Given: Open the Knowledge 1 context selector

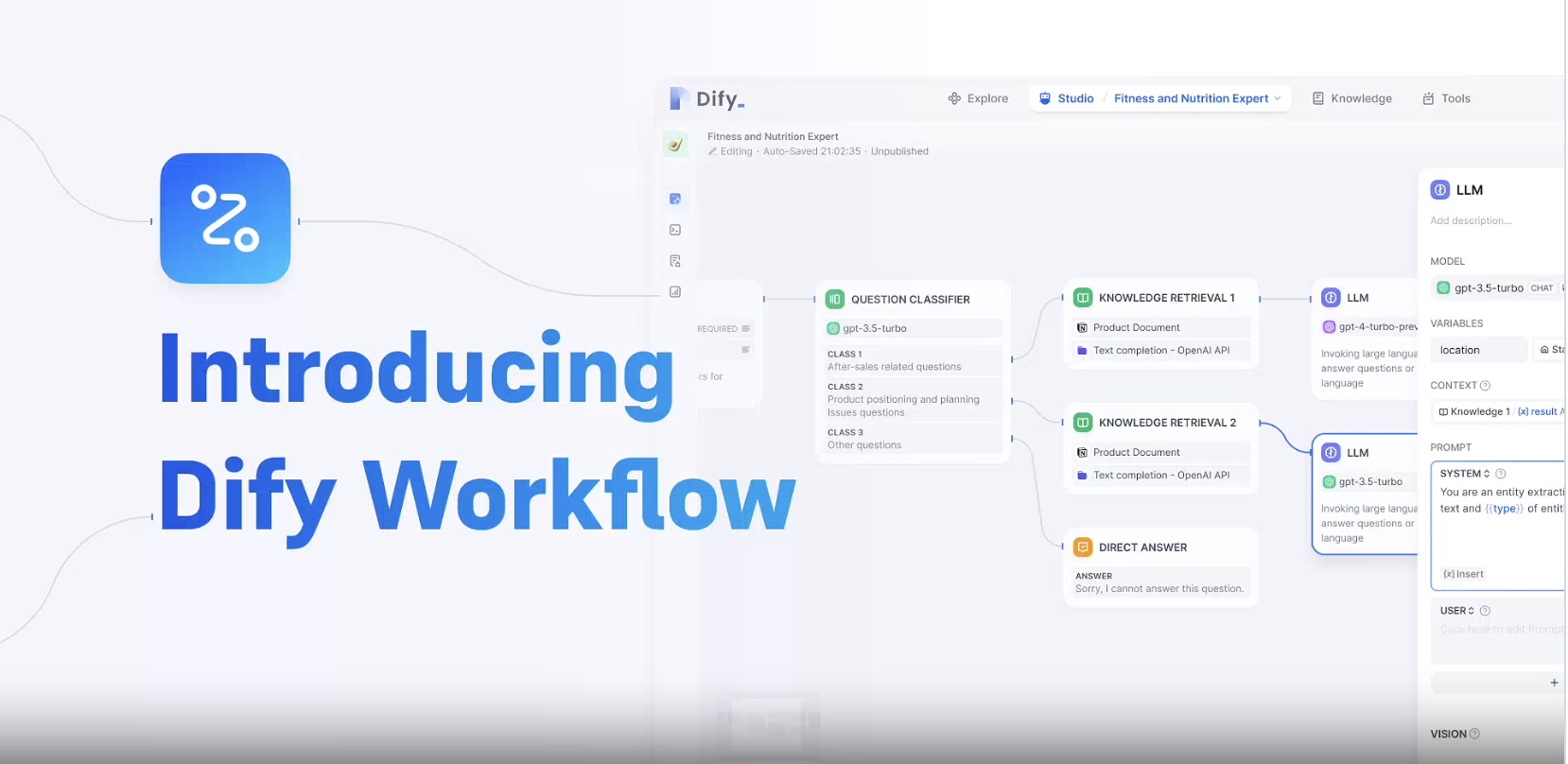Looking at the screenshot, I should click(1499, 411).
